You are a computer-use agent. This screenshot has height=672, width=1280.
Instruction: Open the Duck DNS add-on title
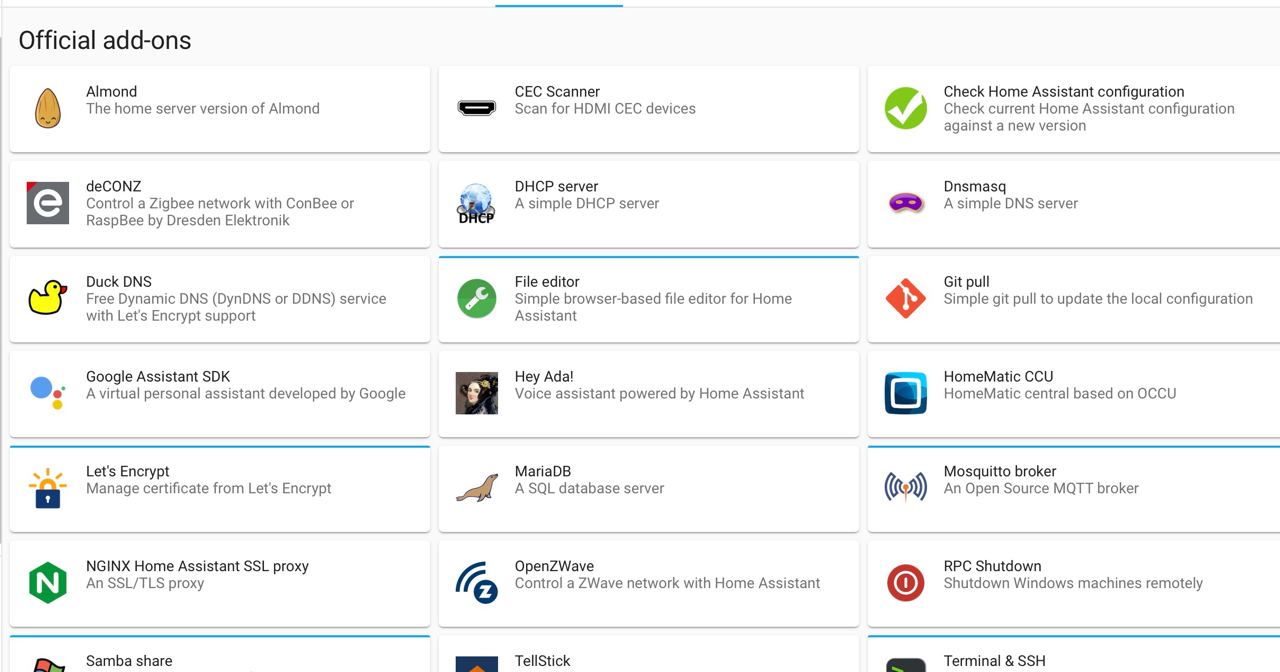[x=118, y=281]
